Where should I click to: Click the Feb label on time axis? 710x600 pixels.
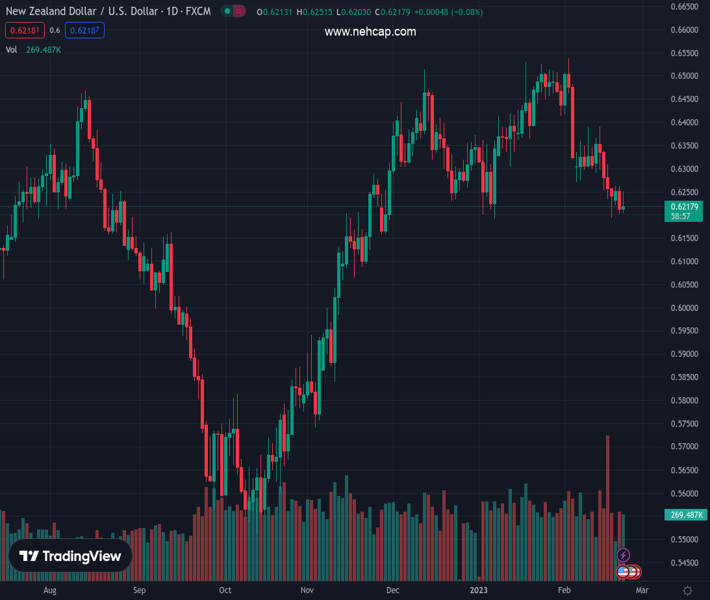click(563, 590)
